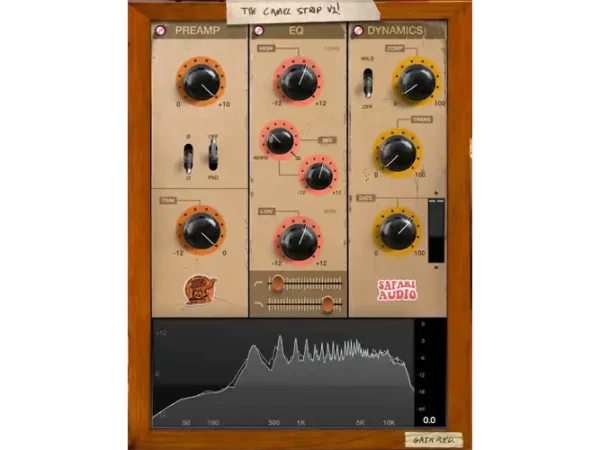
Task: Click the LOW band label
Action: [x=267, y=211]
